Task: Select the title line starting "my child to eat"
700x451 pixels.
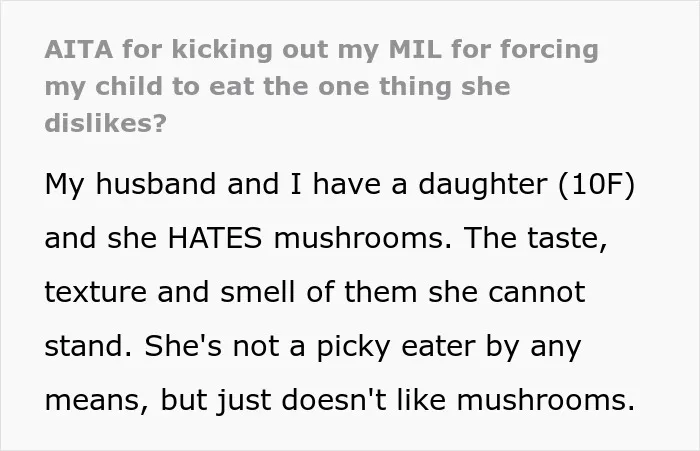Action: pyautogui.click(x=277, y=86)
